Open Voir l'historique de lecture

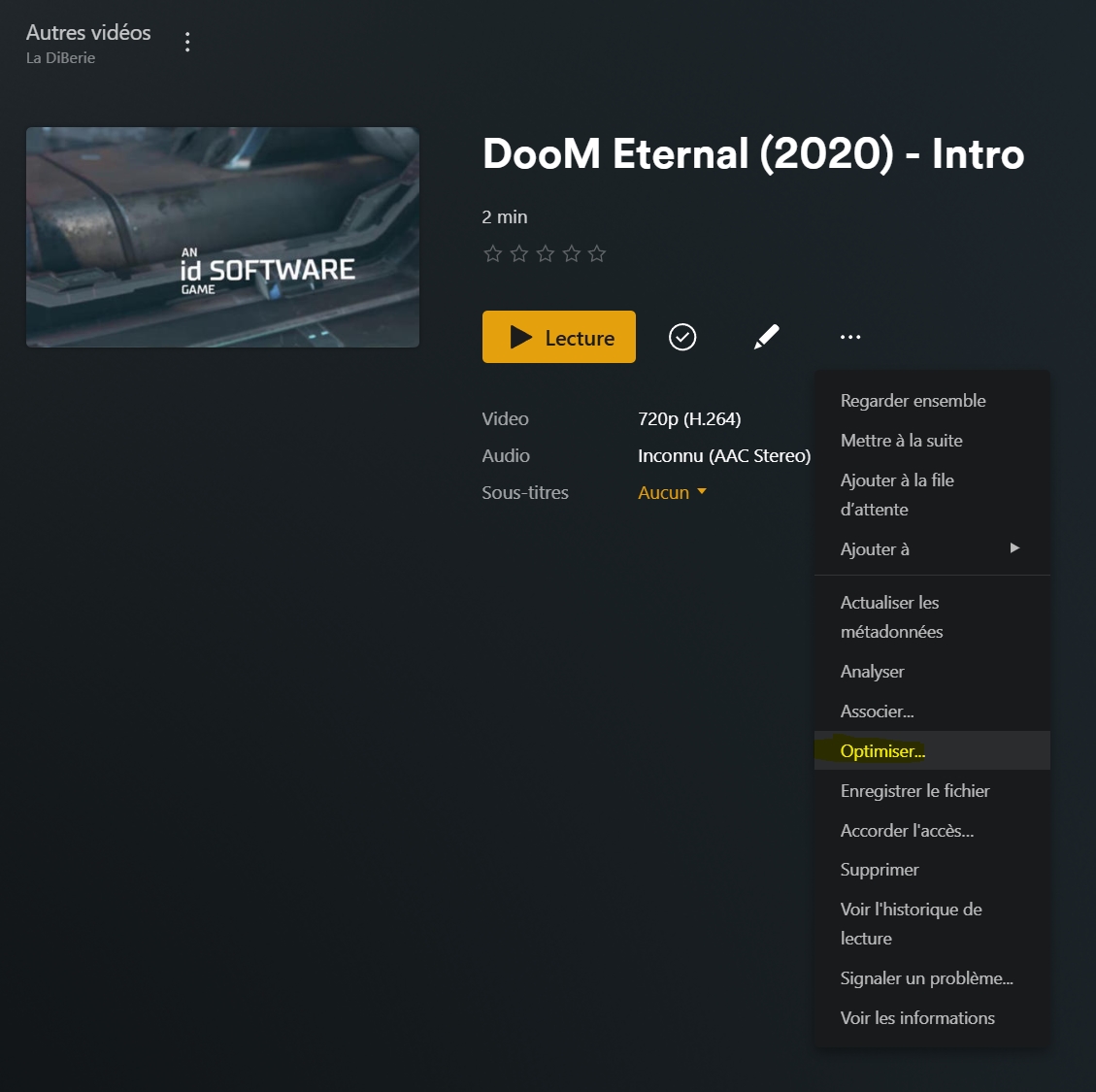click(x=932, y=923)
